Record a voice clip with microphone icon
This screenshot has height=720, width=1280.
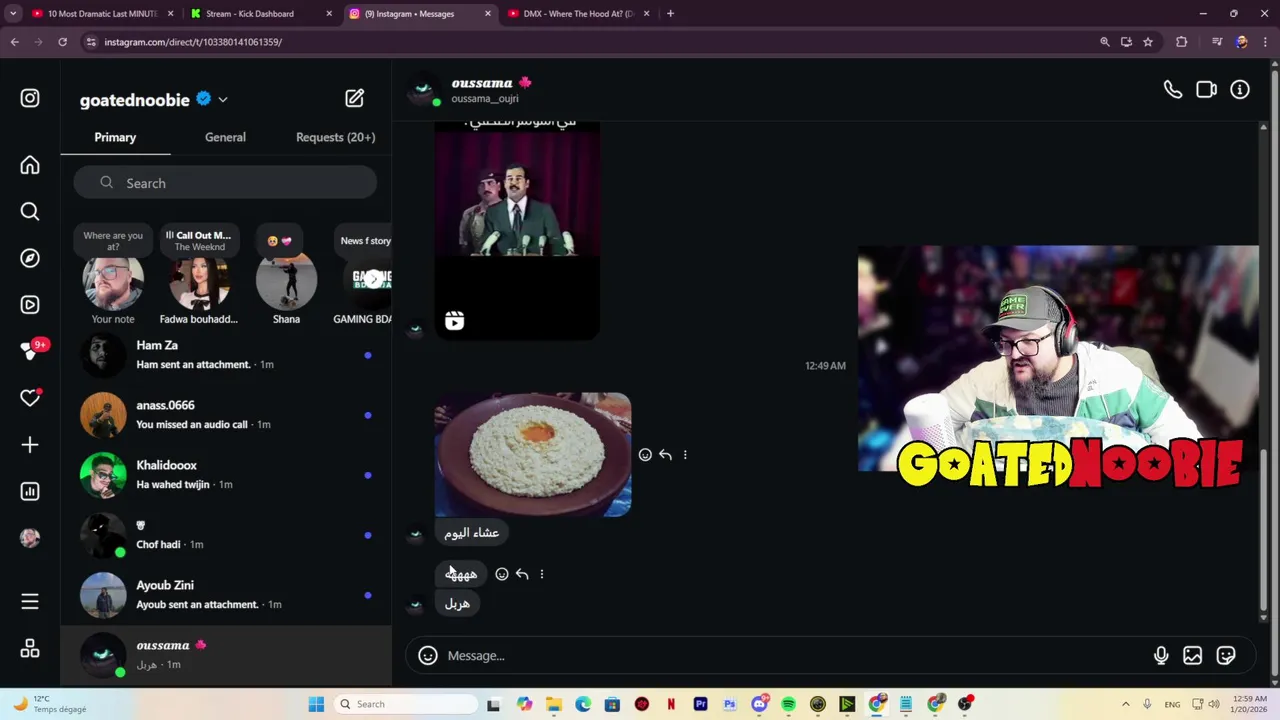pos(1161,656)
